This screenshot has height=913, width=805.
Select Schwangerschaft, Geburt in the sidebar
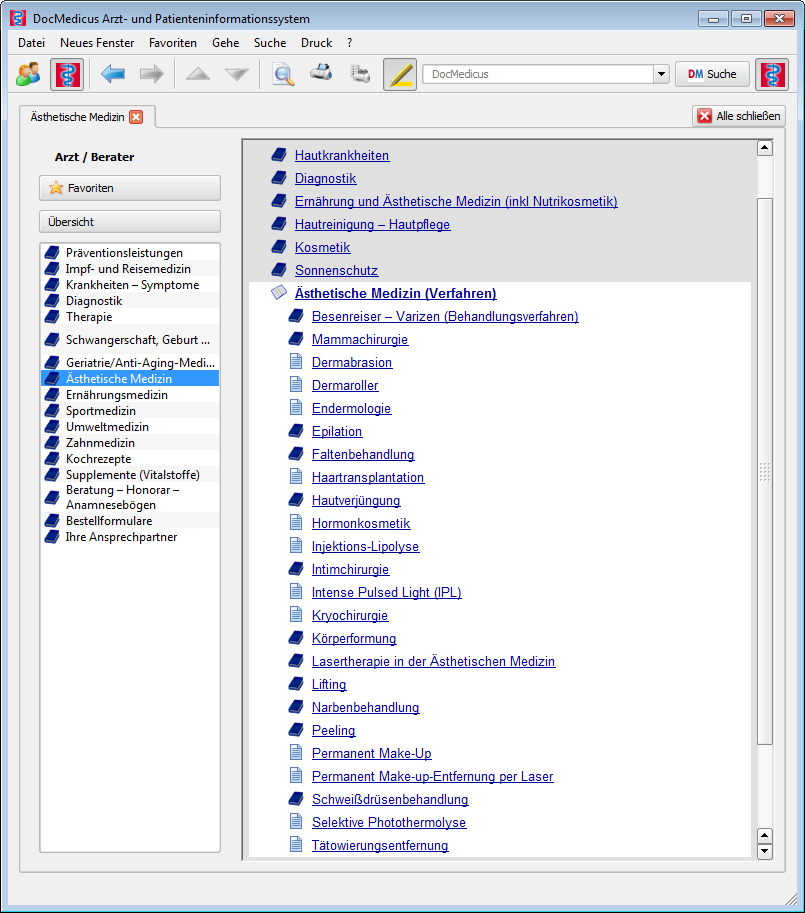[130, 340]
